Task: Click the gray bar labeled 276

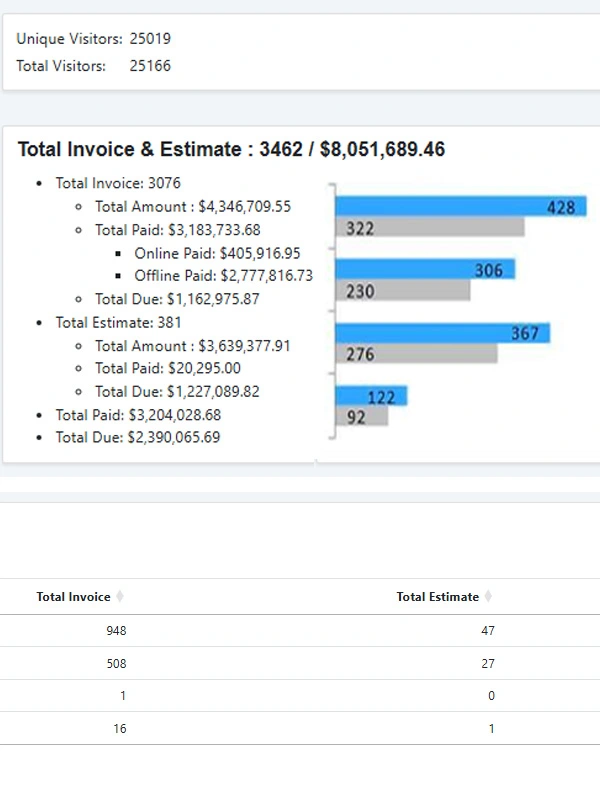Action: click(x=416, y=354)
